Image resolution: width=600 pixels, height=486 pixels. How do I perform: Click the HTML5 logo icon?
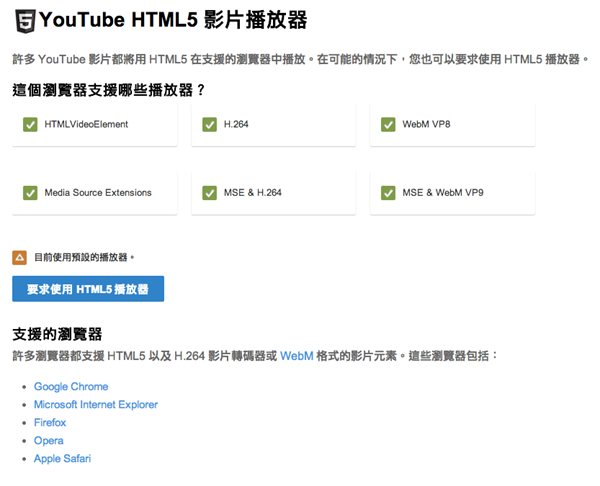pos(25,19)
